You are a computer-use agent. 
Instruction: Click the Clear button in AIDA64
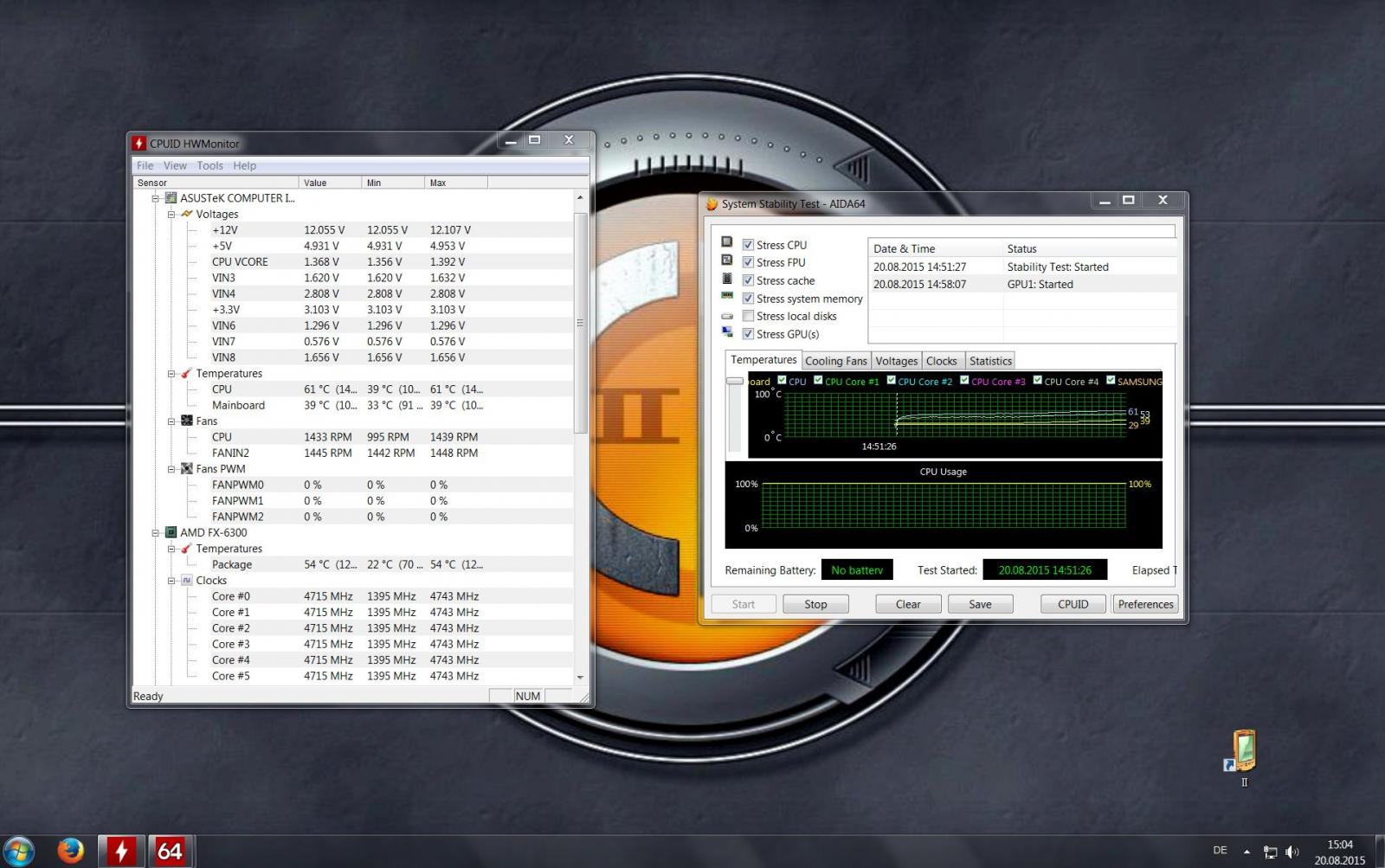tap(908, 604)
